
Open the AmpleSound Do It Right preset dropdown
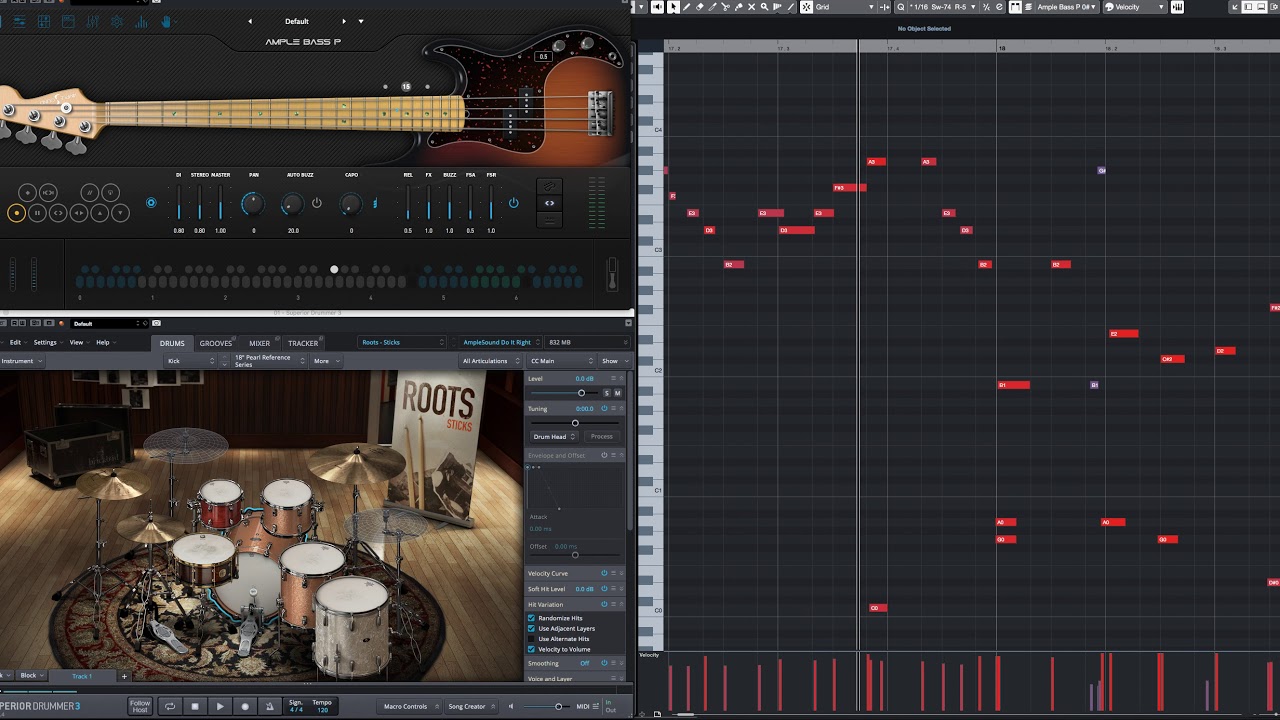(x=499, y=342)
